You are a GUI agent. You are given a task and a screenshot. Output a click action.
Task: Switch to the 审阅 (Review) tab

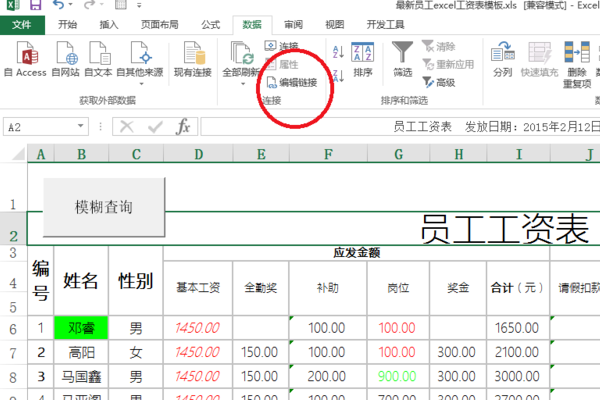coord(293,25)
